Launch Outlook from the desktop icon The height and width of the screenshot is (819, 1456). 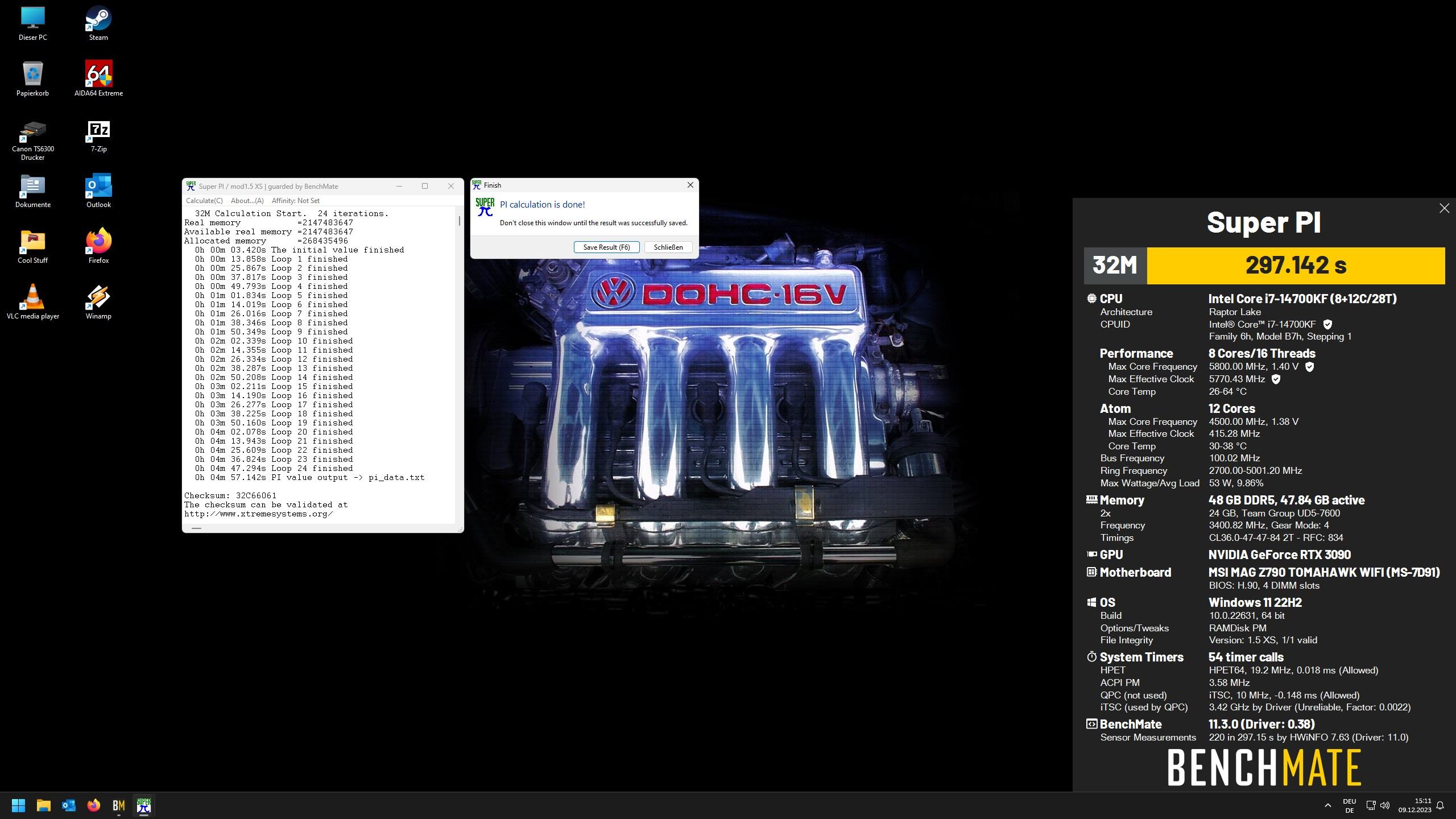(x=98, y=191)
